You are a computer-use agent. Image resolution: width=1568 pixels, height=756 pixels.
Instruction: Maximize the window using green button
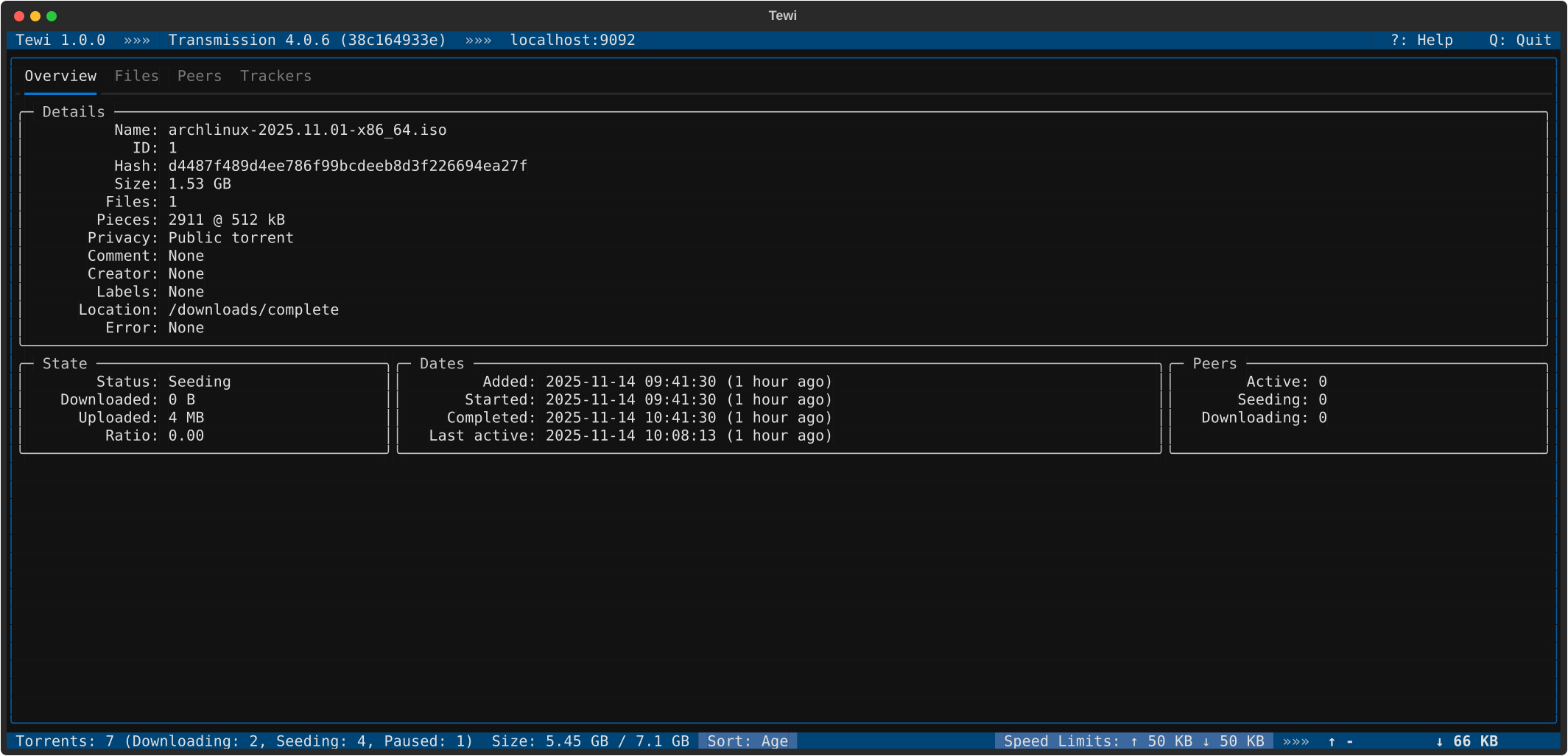[52, 16]
